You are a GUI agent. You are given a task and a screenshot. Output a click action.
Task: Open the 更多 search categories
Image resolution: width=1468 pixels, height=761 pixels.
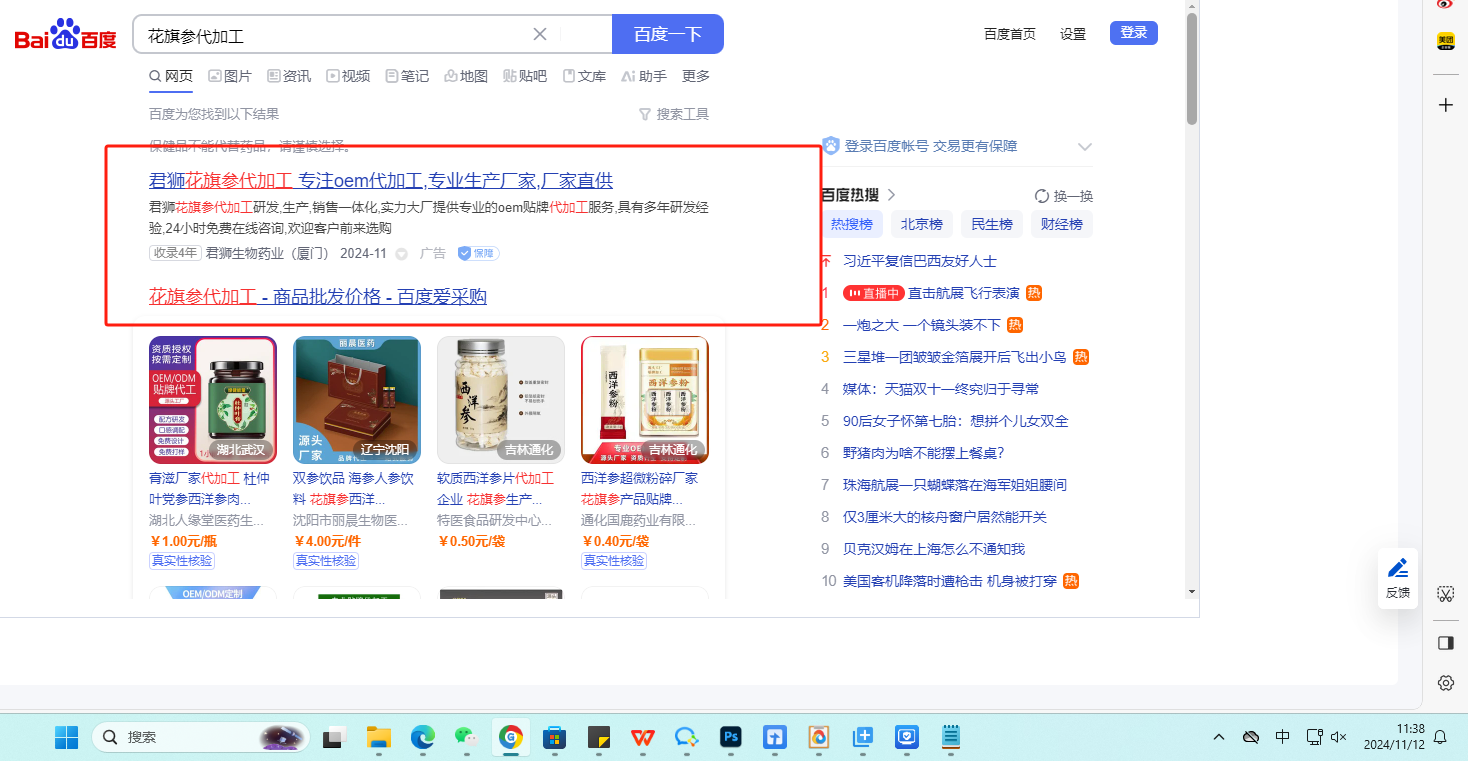pos(696,76)
